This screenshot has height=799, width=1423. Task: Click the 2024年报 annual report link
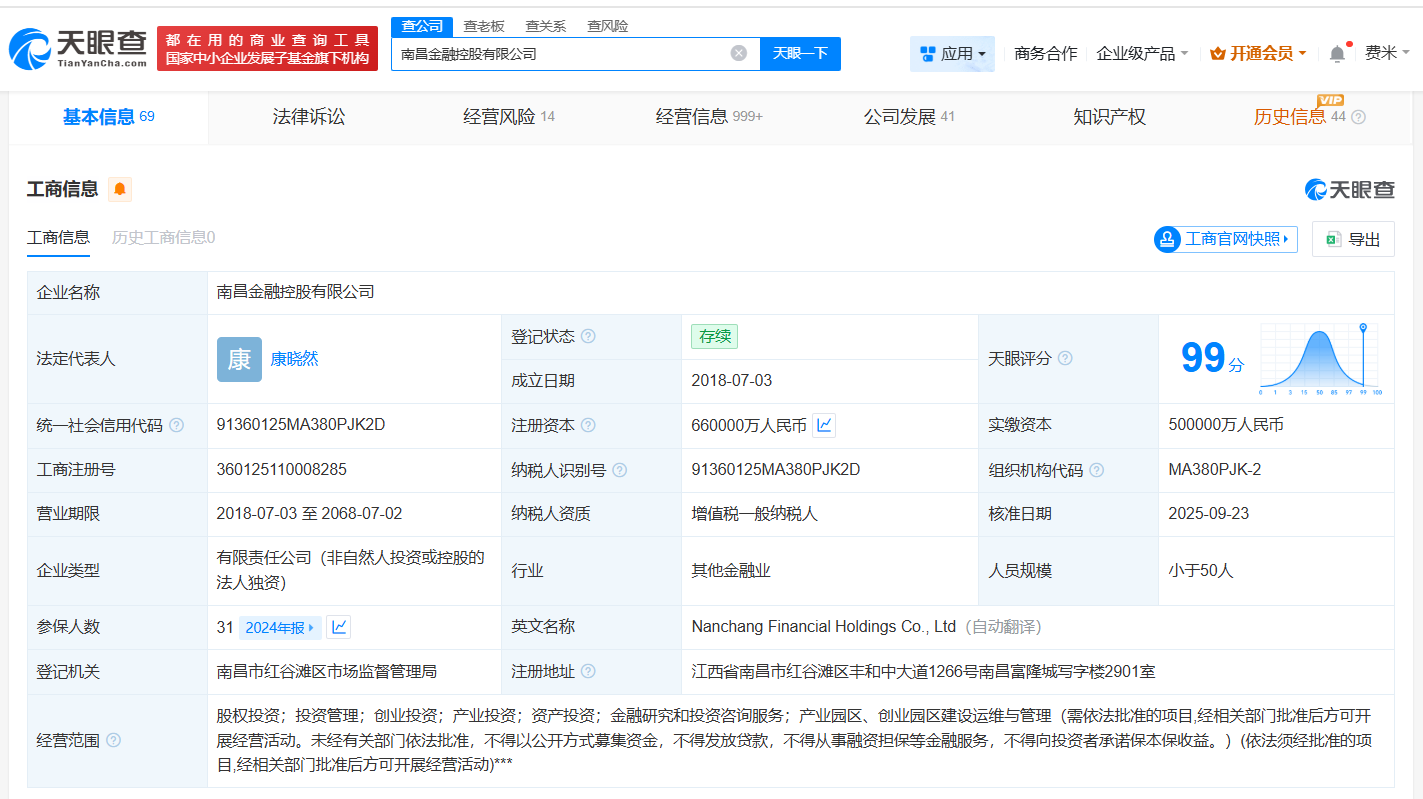tap(280, 626)
